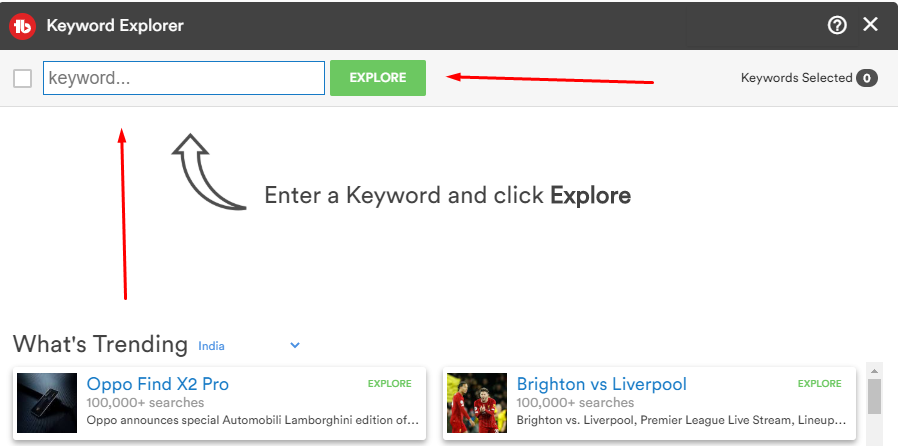This screenshot has height=446, width=898.
Task: Click the TubeBuddy logo icon
Action: pyautogui.click(x=23, y=26)
